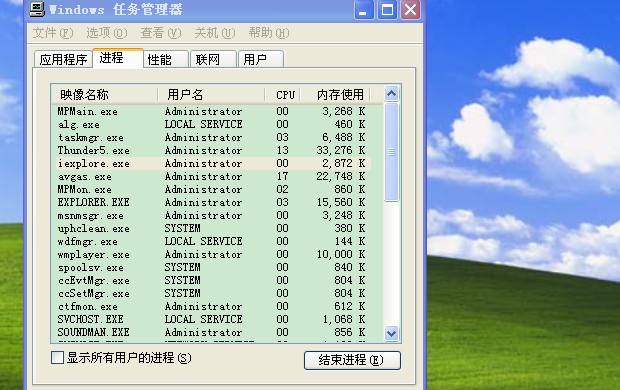Click the CPU value 13 for Thunder5.exe

282,150
